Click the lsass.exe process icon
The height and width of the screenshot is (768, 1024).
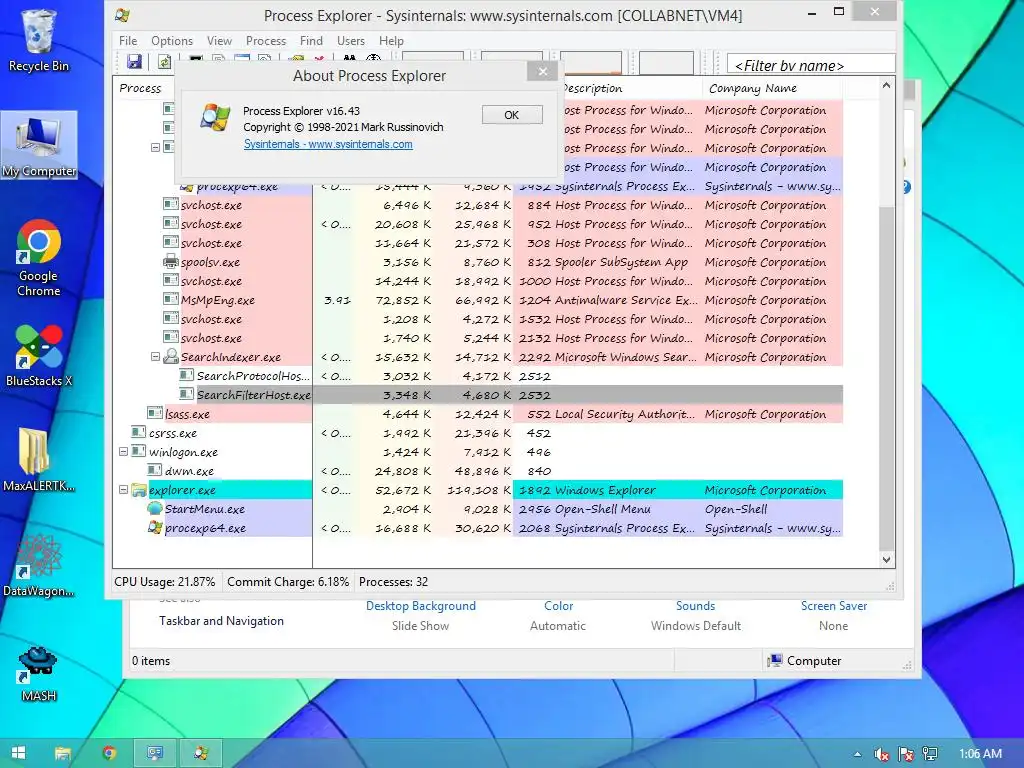pyautogui.click(x=155, y=413)
